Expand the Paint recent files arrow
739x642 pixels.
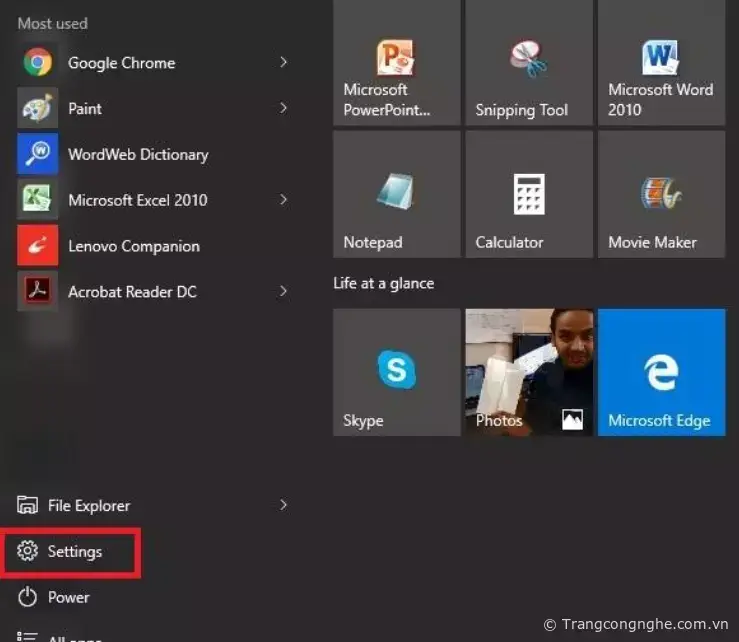283,108
